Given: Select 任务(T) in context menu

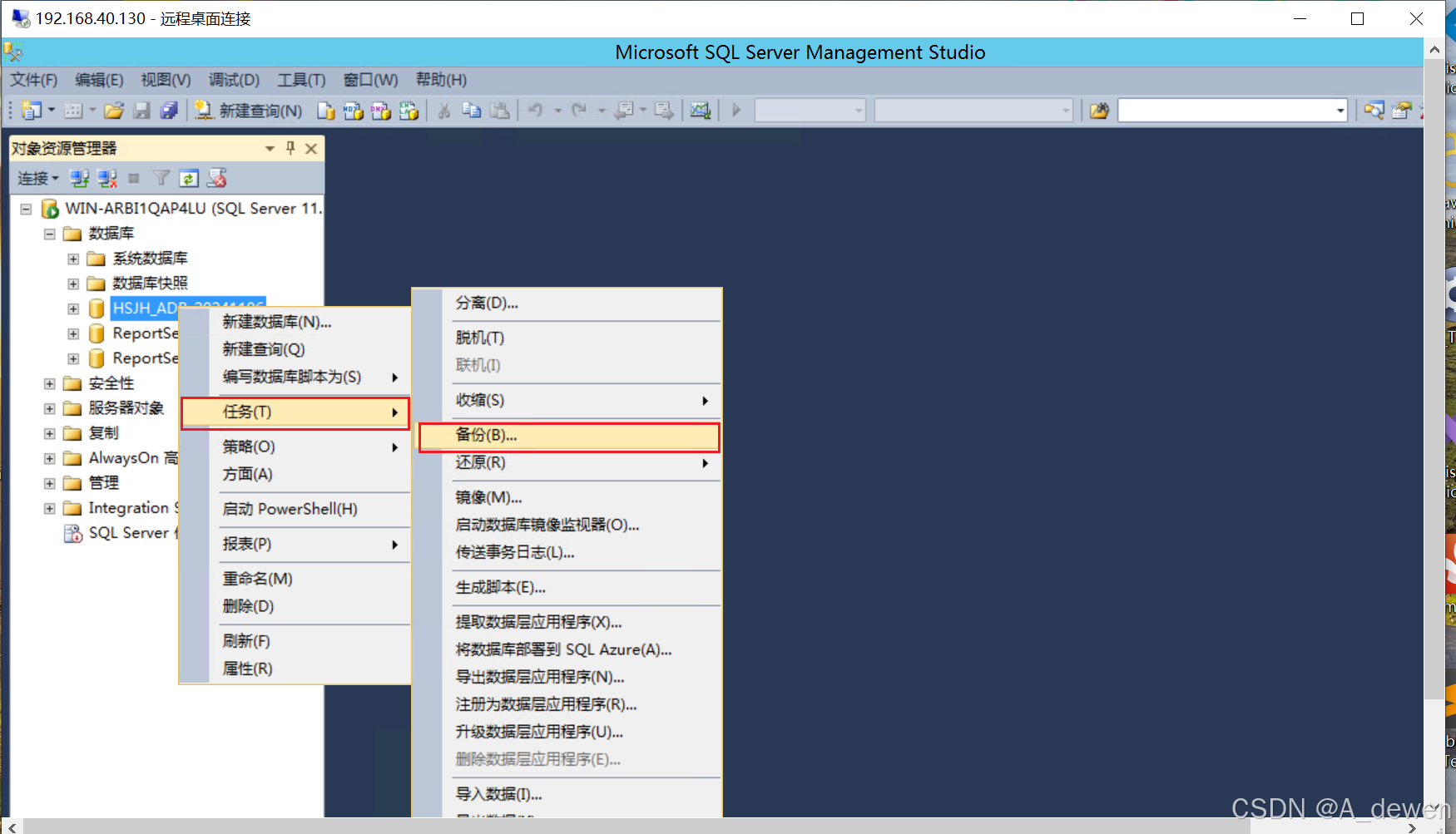Looking at the screenshot, I should pos(295,412).
